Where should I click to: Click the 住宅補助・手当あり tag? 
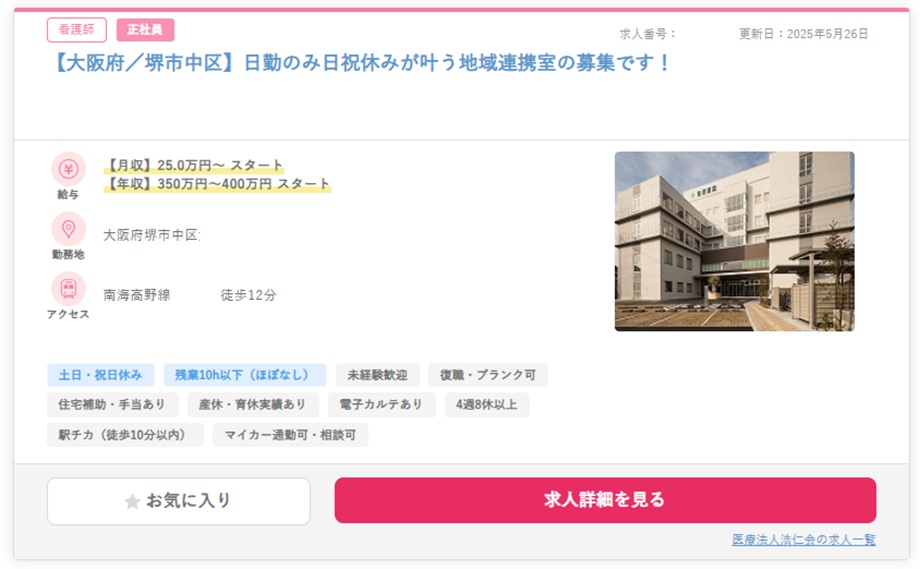point(112,405)
